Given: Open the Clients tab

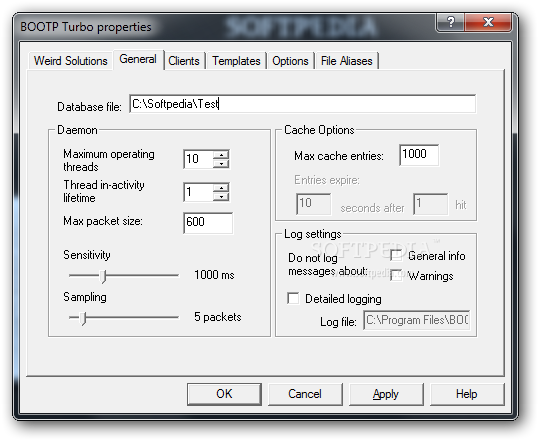Looking at the screenshot, I should click(184, 61).
